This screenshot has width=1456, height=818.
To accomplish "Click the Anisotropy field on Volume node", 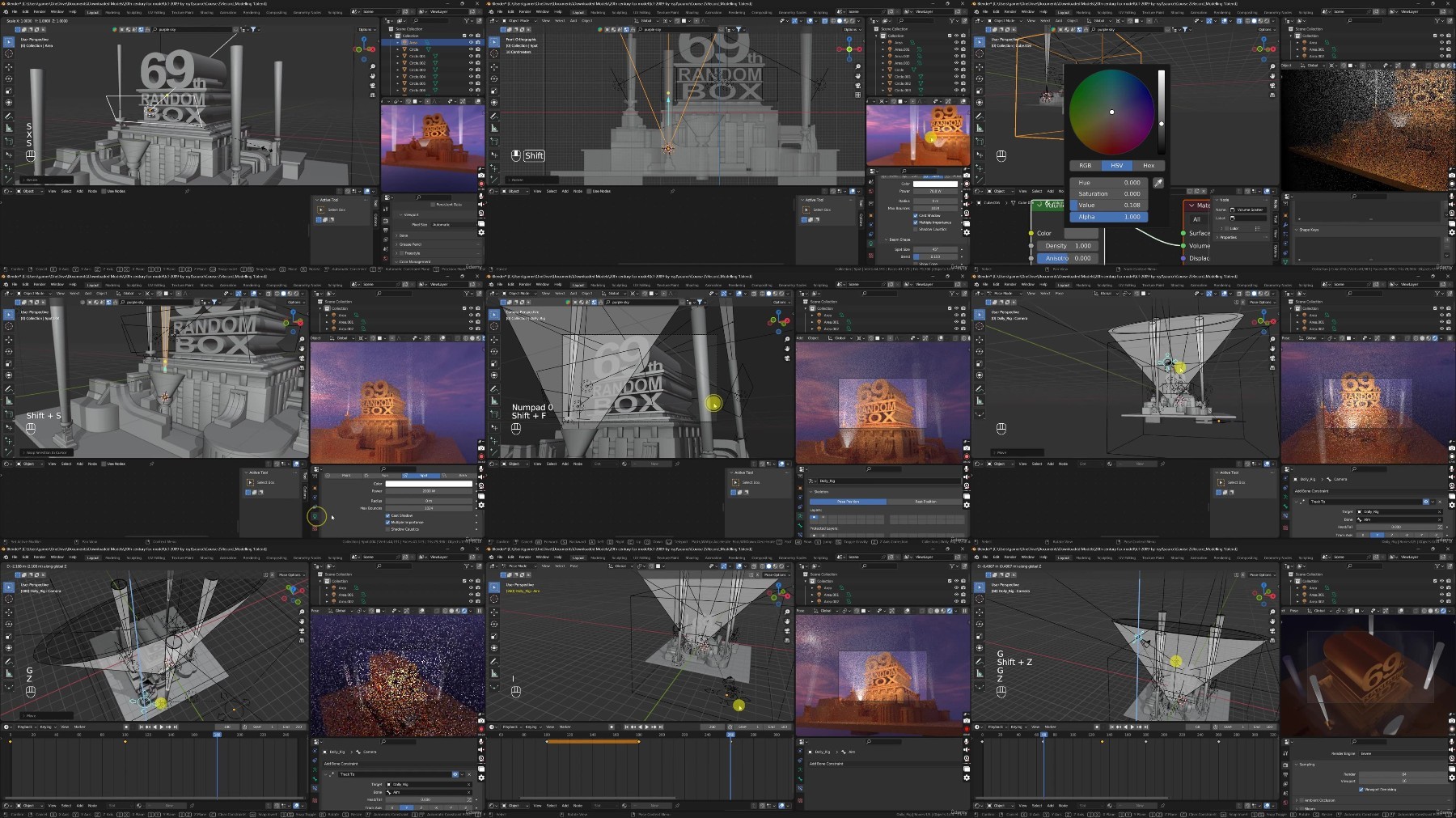I will pos(1067,258).
